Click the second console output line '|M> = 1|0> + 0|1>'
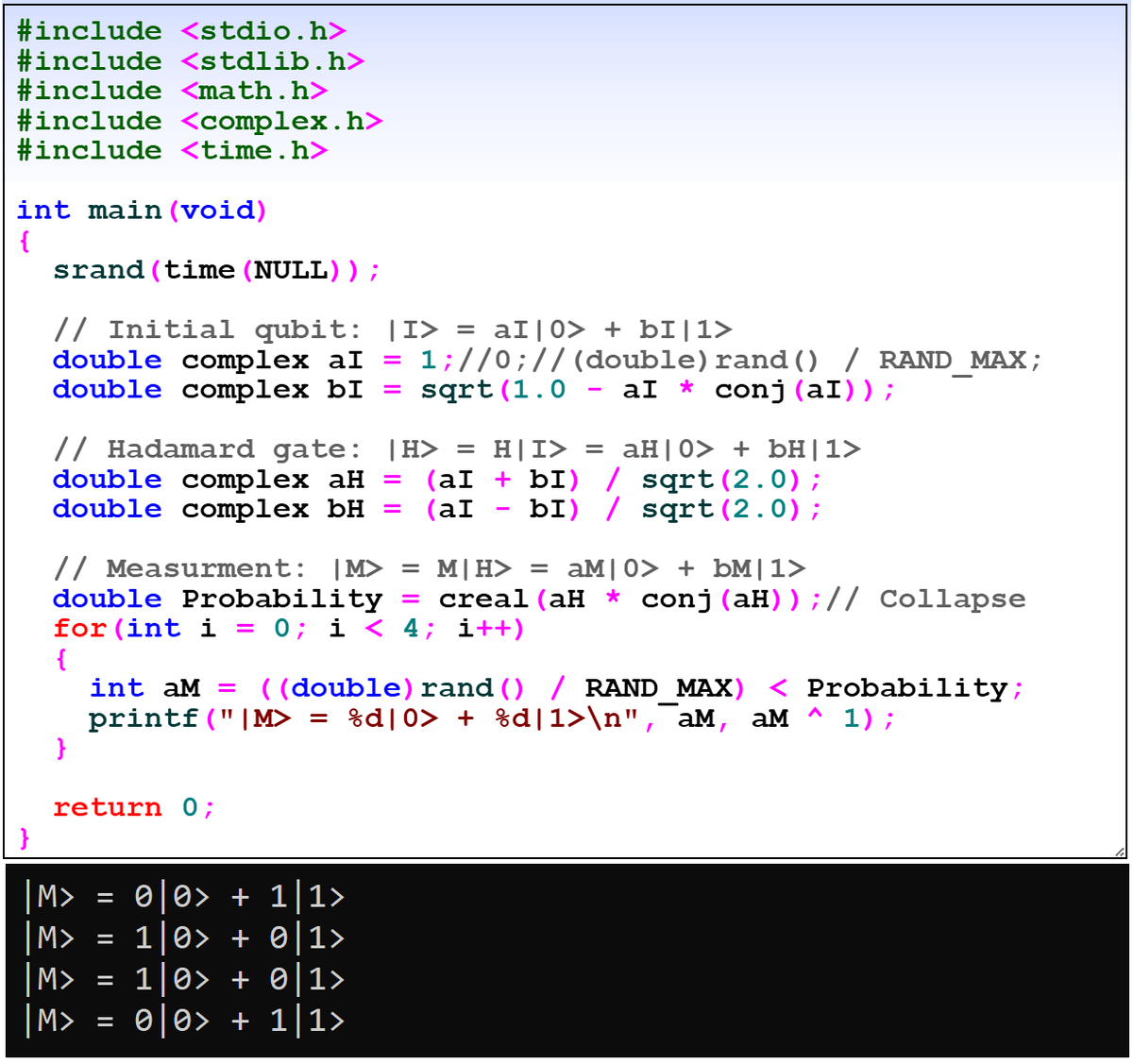 (185, 937)
